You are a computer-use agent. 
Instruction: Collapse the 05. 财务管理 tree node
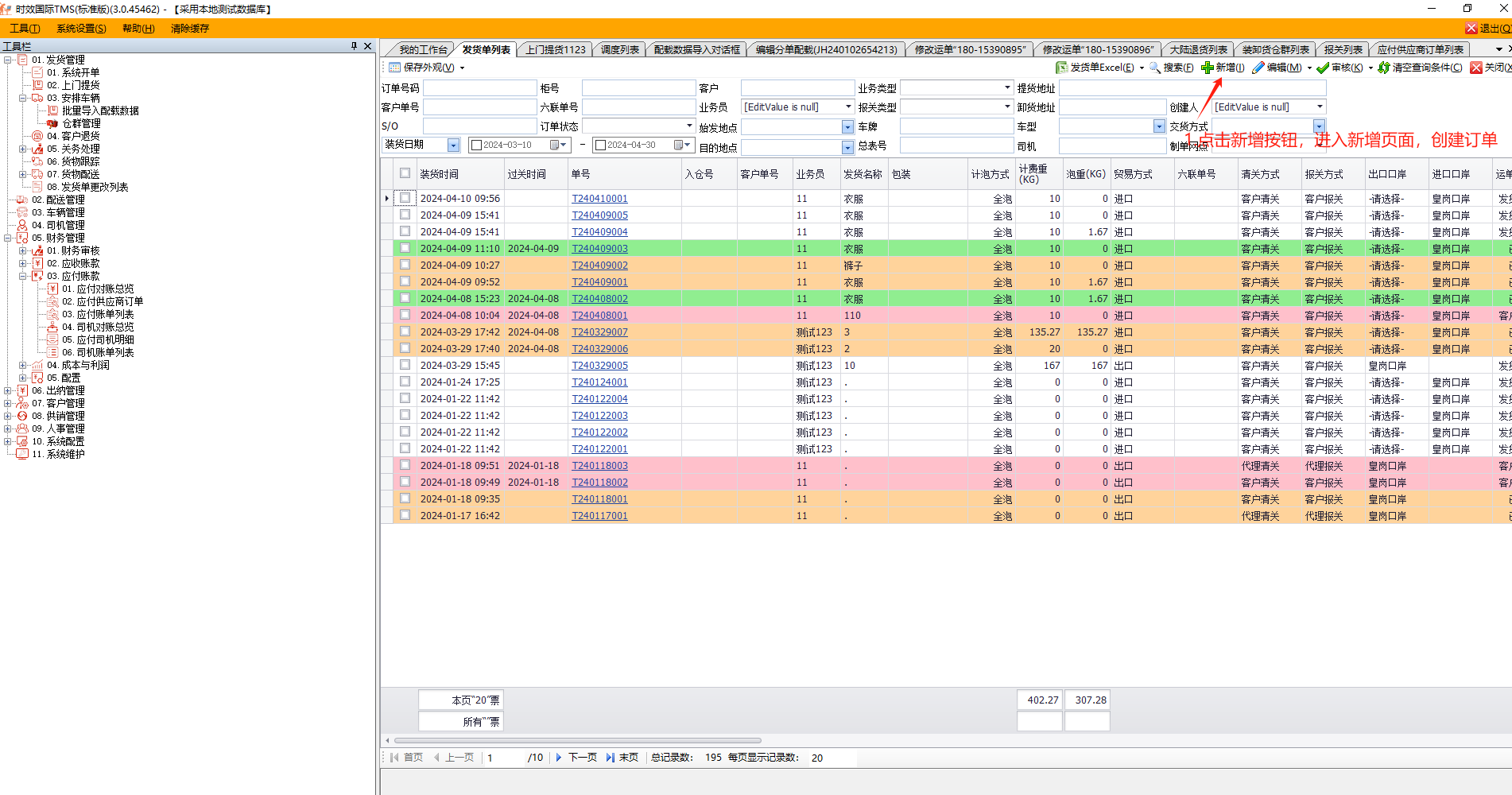pos(8,238)
